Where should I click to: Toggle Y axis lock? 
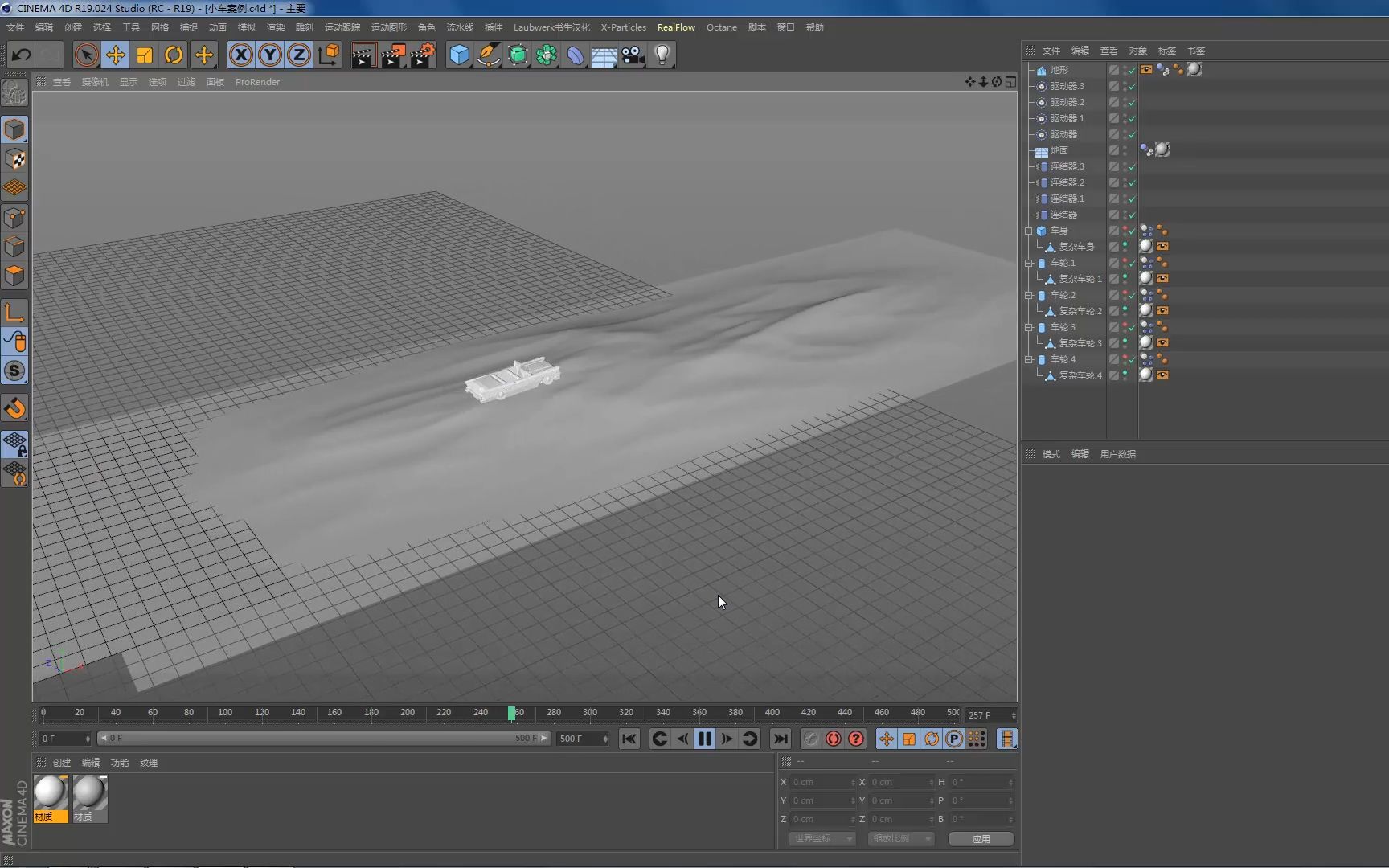pos(270,55)
